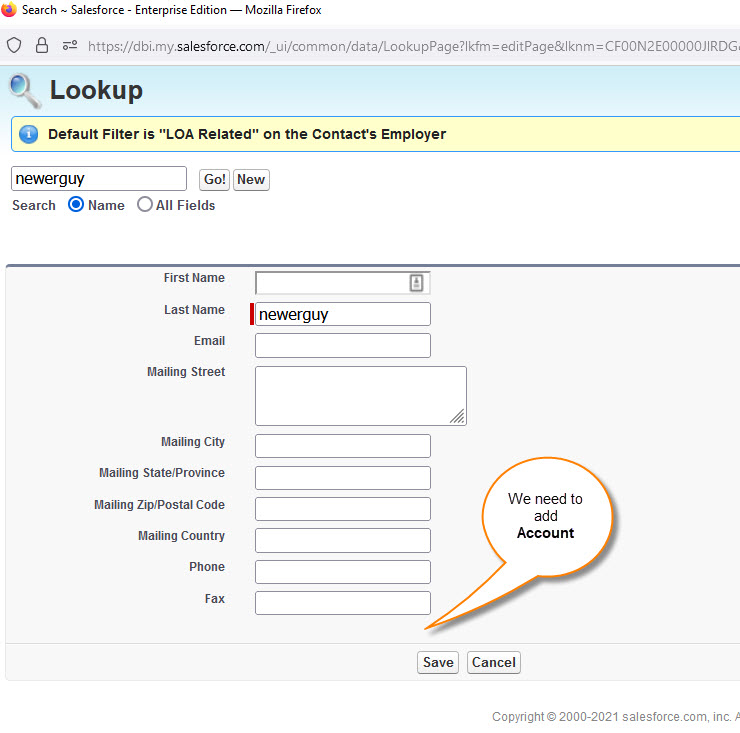Cancel the new contact form

coord(494,662)
